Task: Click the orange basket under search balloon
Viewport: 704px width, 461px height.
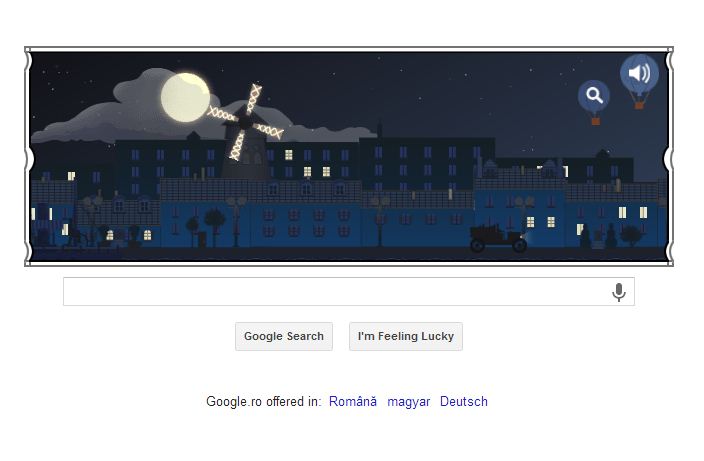Action: click(x=595, y=121)
